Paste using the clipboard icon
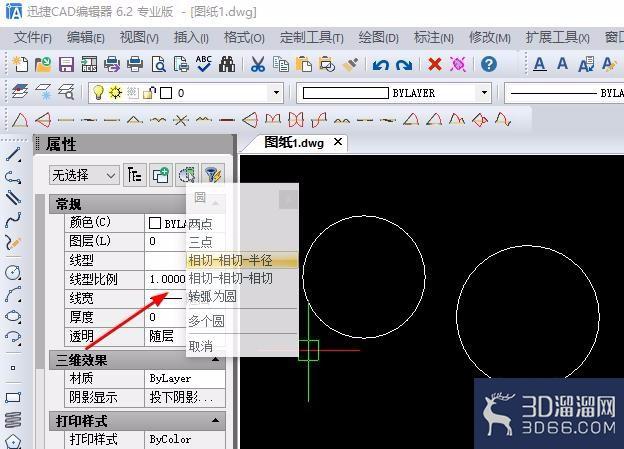624x449 pixels. point(304,64)
